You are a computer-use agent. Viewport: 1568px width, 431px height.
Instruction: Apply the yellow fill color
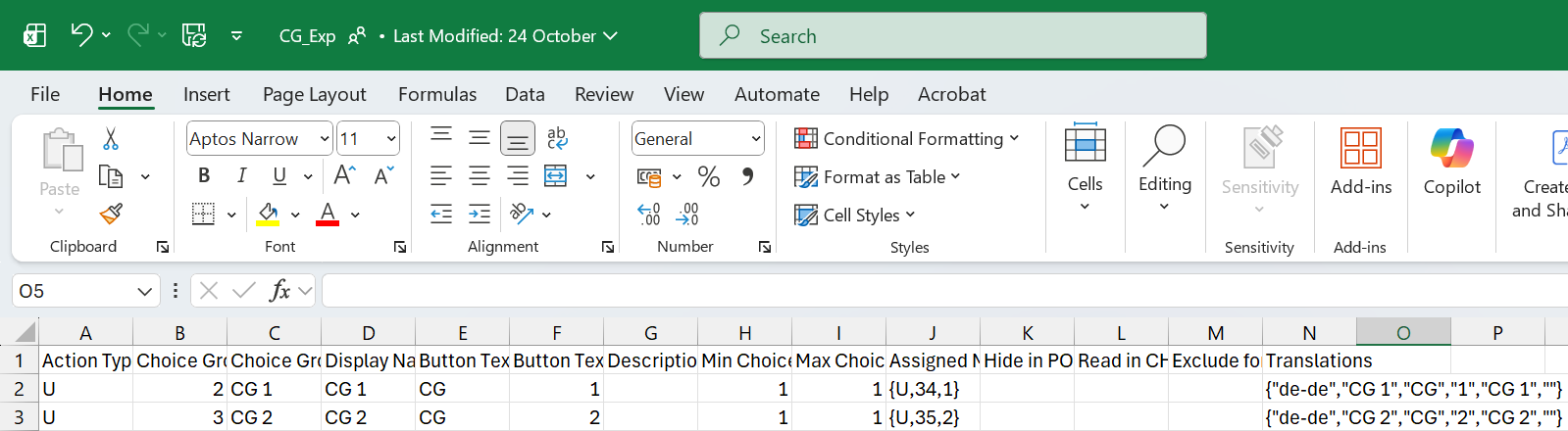pos(268,215)
